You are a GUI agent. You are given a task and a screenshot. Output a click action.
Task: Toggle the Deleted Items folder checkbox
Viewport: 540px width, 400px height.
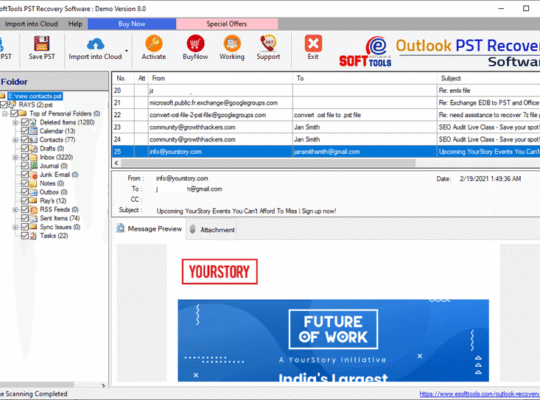pyautogui.click(x=25, y=122)
